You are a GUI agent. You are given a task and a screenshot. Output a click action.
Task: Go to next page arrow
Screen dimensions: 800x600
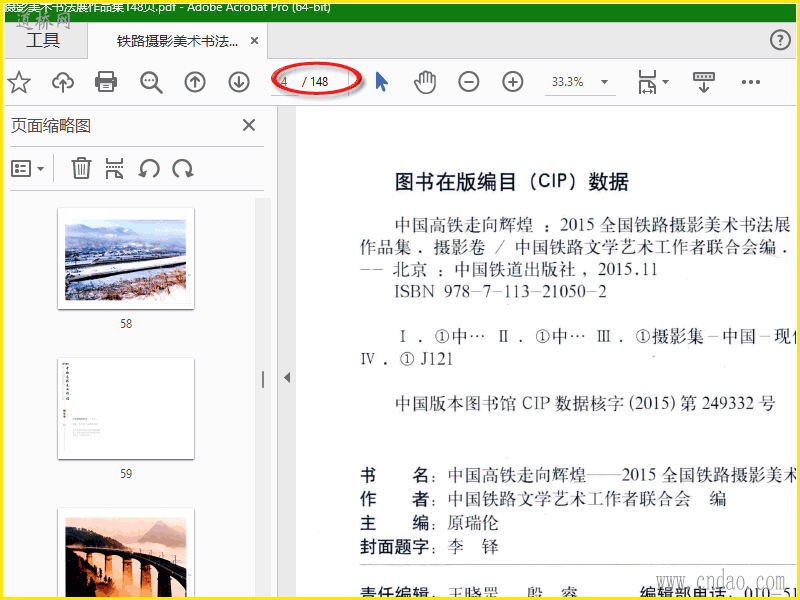pos(239,82)
